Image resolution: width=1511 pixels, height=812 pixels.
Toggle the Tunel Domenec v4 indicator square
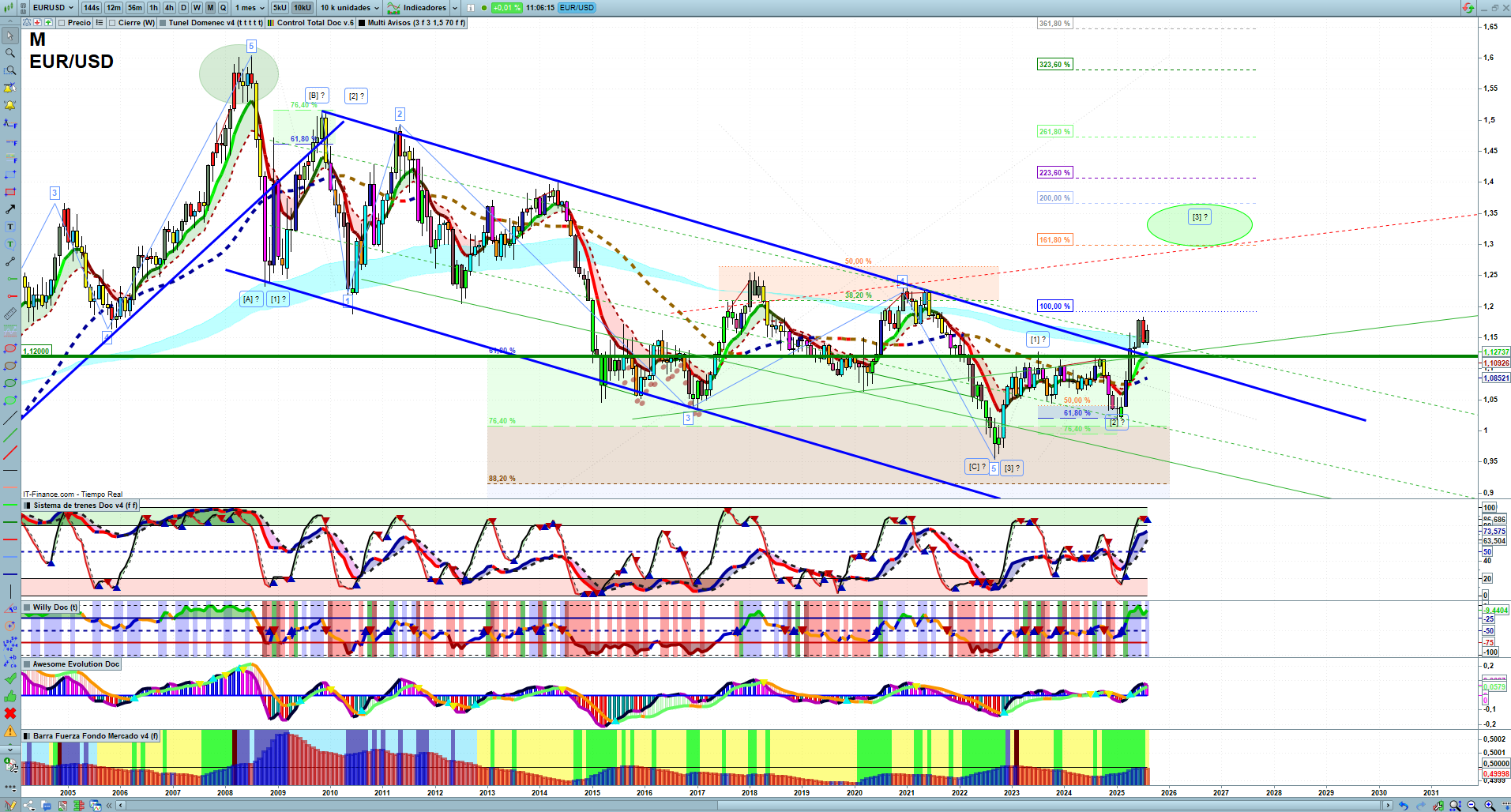point(163,23)
